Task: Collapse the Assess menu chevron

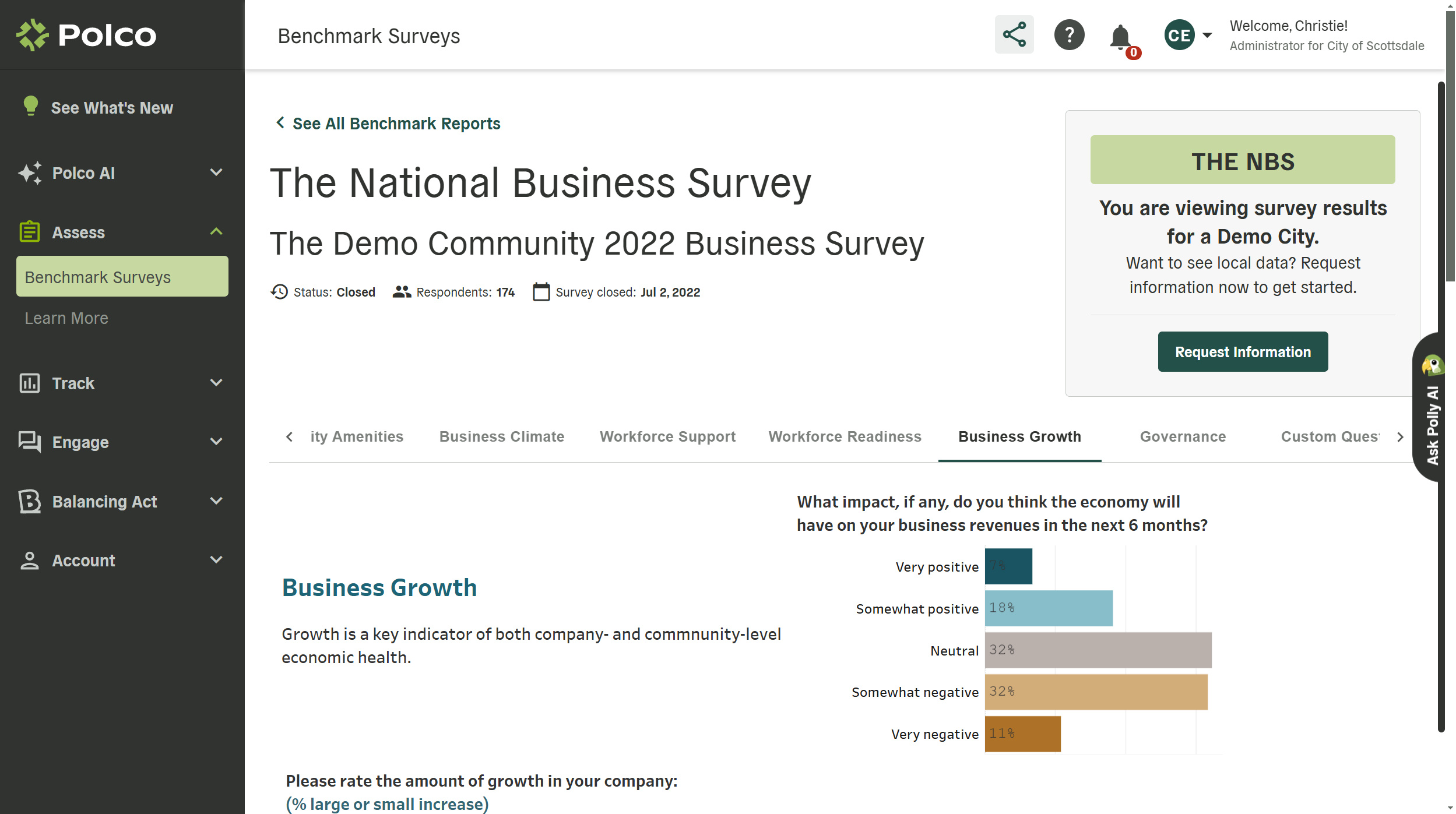Action: pyautogui.click(x=216, y=232)
